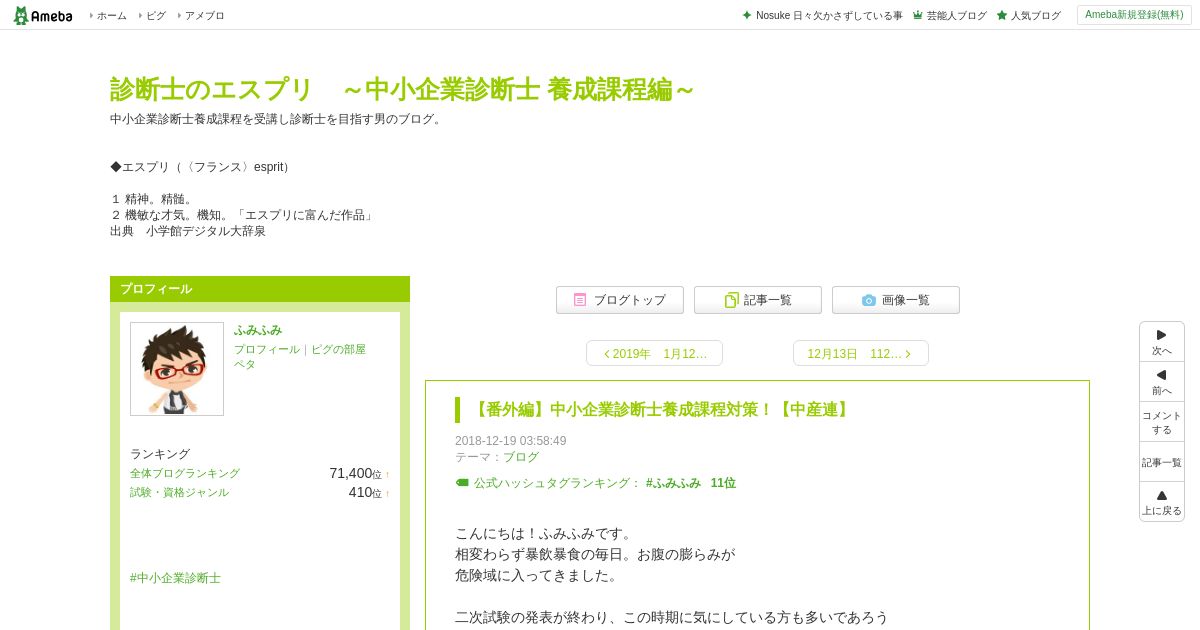Click the crown icon beside 芸能人ブログ
Viewport: 1200px width, 630px height.
pyautogui.click(x=918, y=15)
